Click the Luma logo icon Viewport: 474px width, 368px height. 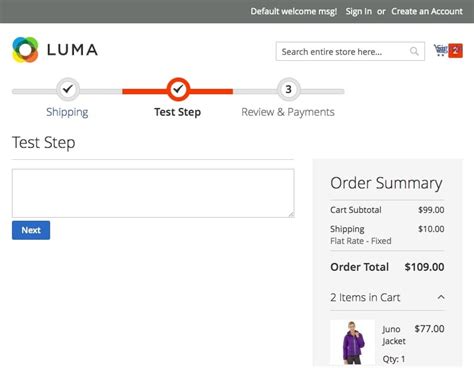tap(25, 50)
